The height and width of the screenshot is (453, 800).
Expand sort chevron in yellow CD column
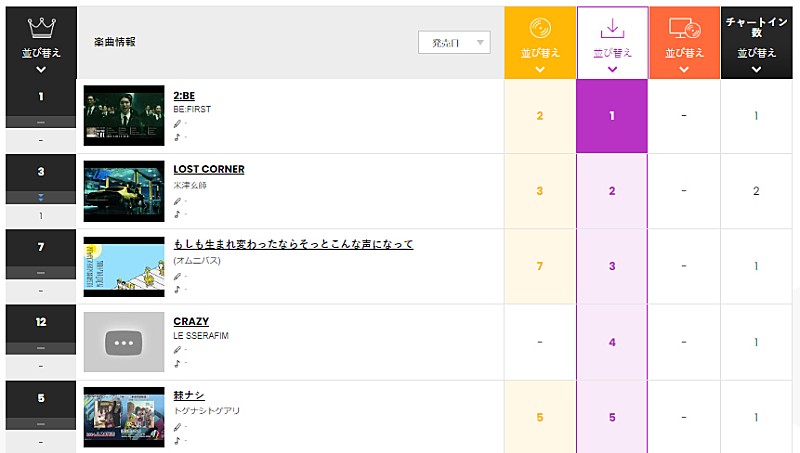coord(540,70)
